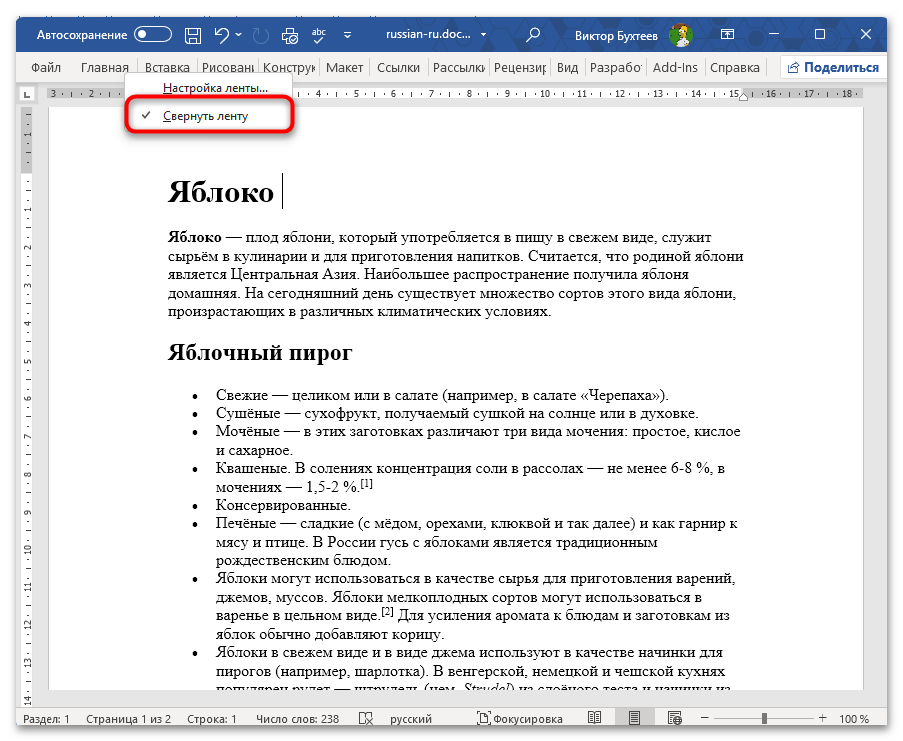Image resolution: width=903 pixels, height=741 pixels.
Task: Open the Файл tab
Action: tap(46, 67)
